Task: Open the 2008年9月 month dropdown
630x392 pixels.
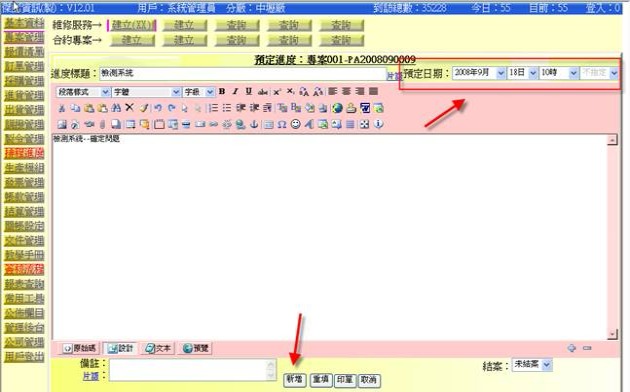Action: 479,73
